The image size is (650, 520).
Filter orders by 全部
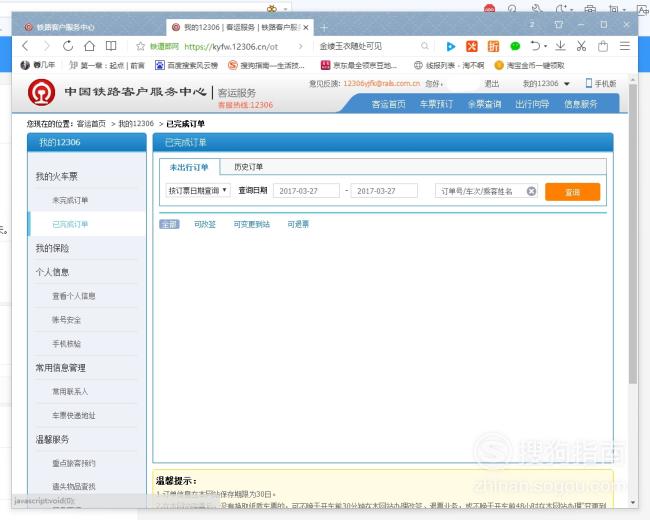tap(169, 224)
